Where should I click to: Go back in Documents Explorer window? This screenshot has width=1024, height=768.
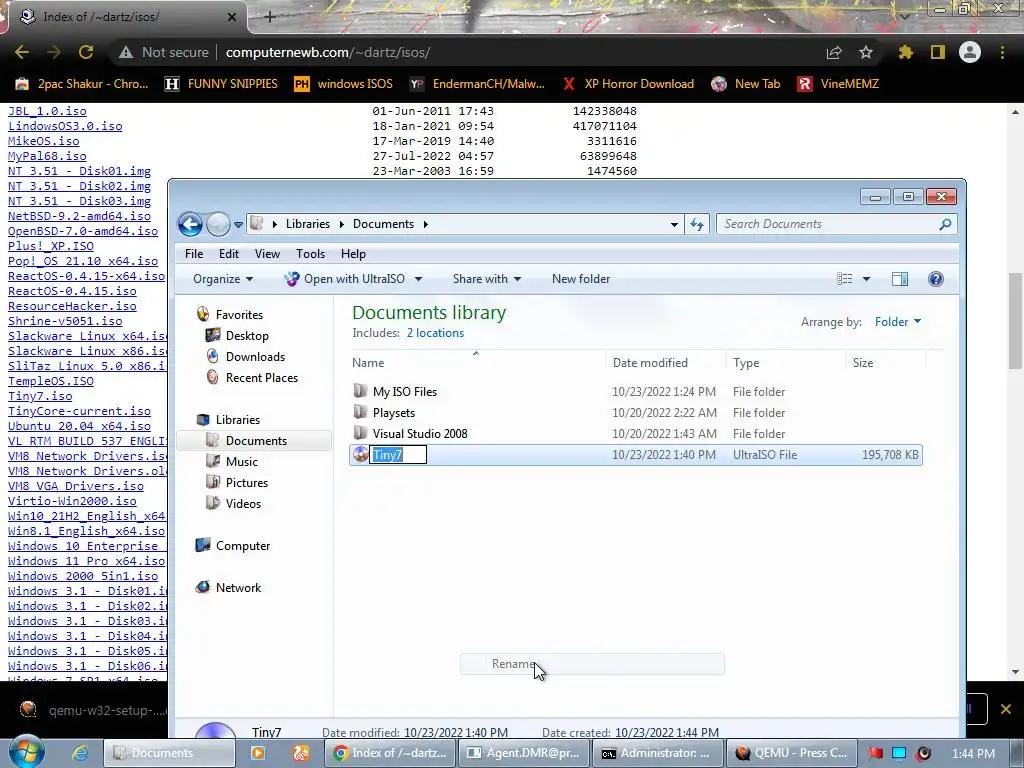(x=190, y=225)
